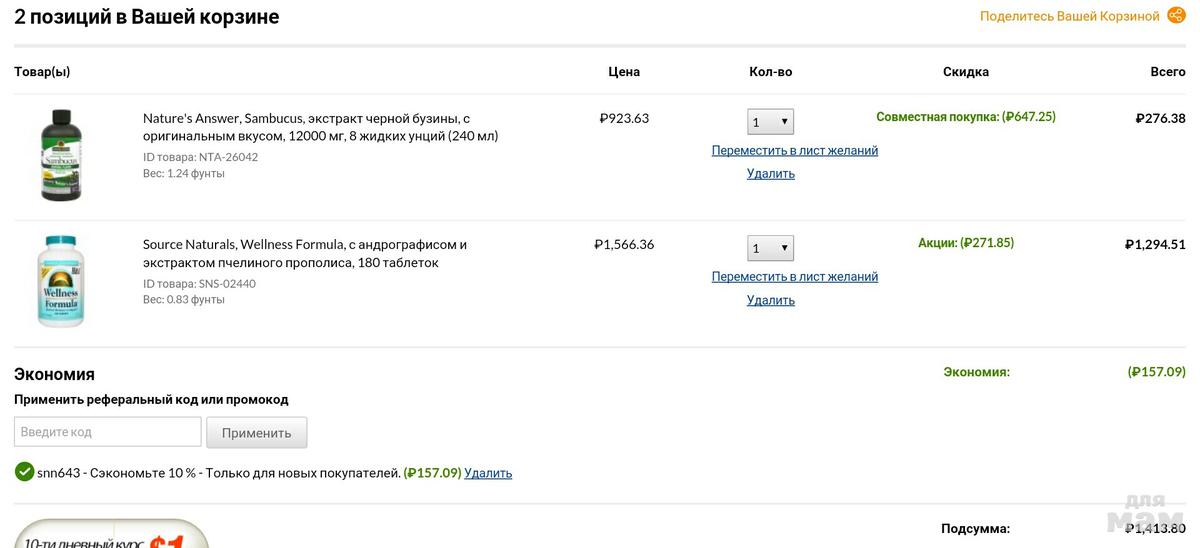The image size is (1200, 548).
Task: Delete Wellness Formula from the cart
Action: (x=770, y=300)
